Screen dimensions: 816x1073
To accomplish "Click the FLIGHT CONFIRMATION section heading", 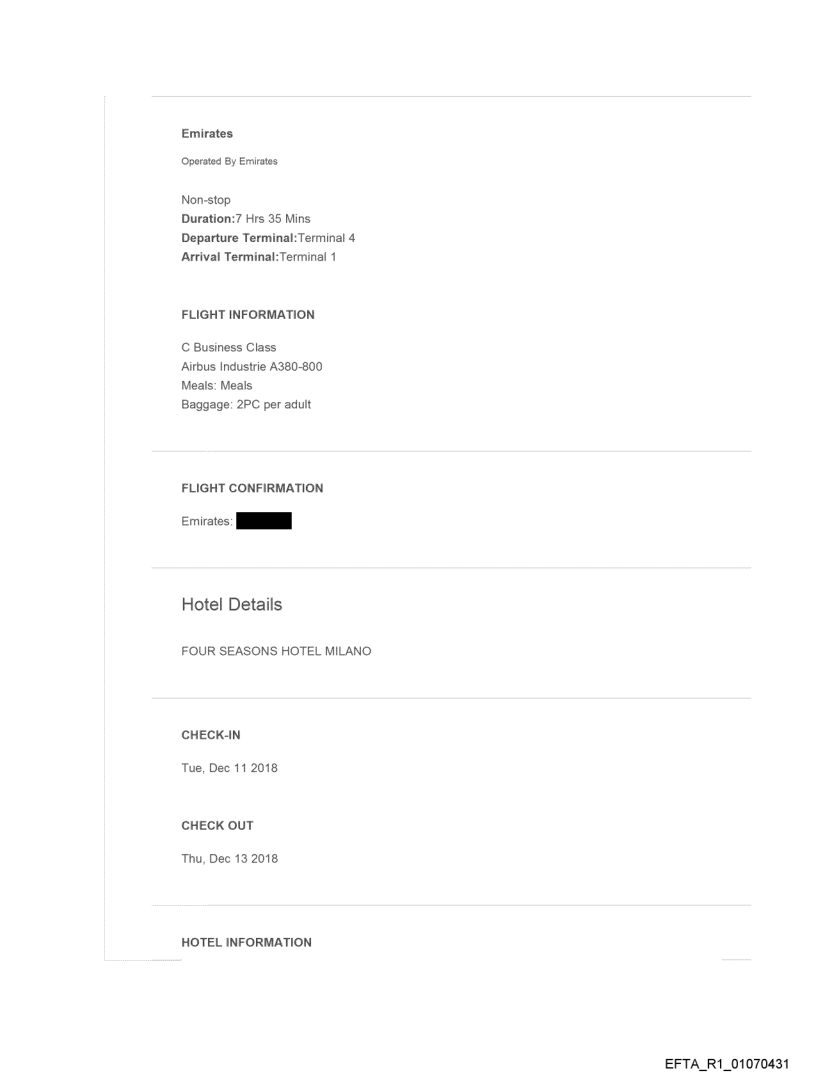I will 252,489.
